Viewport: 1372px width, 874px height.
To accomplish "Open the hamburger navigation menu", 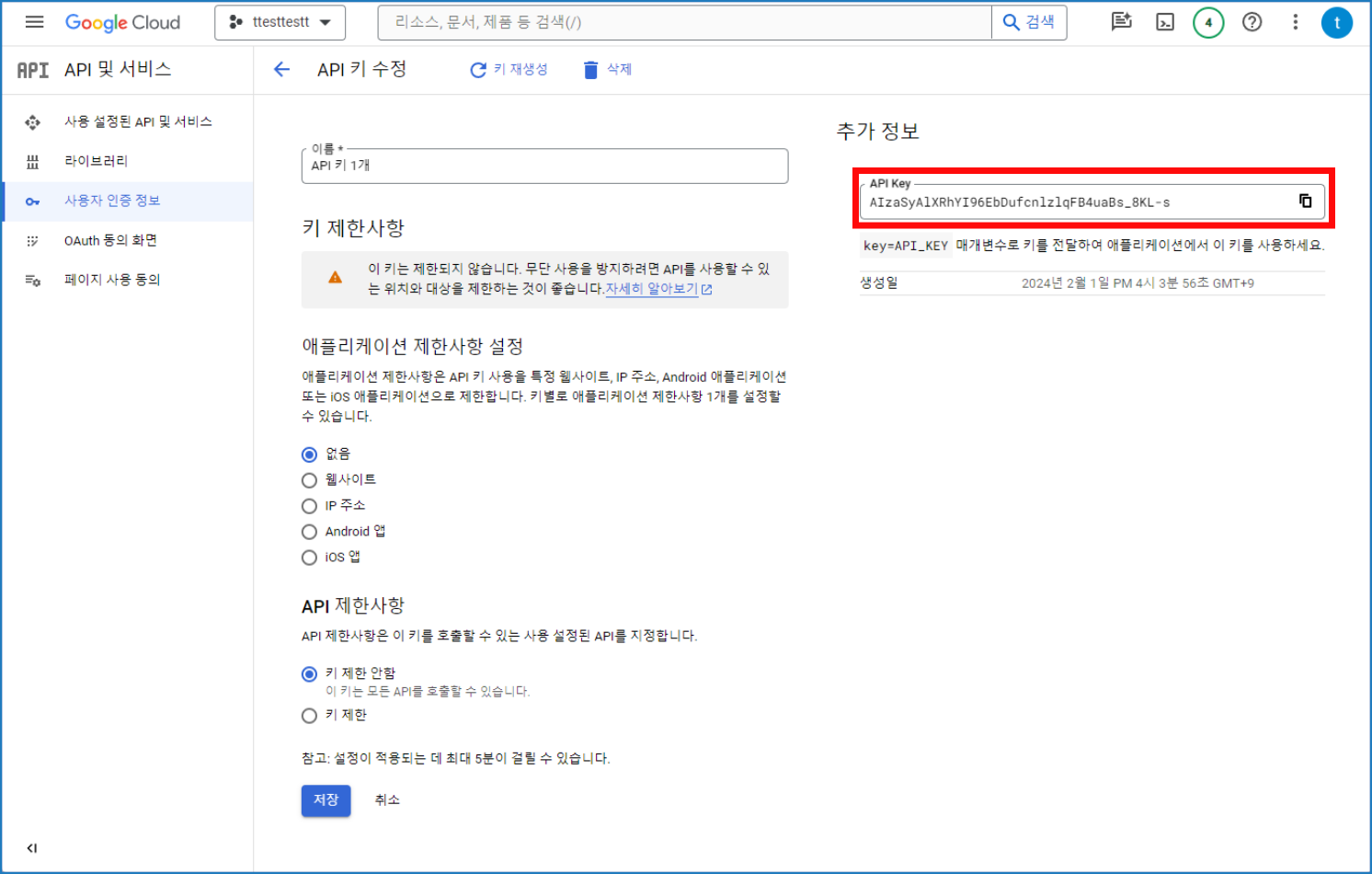I will tap(34, 22).
